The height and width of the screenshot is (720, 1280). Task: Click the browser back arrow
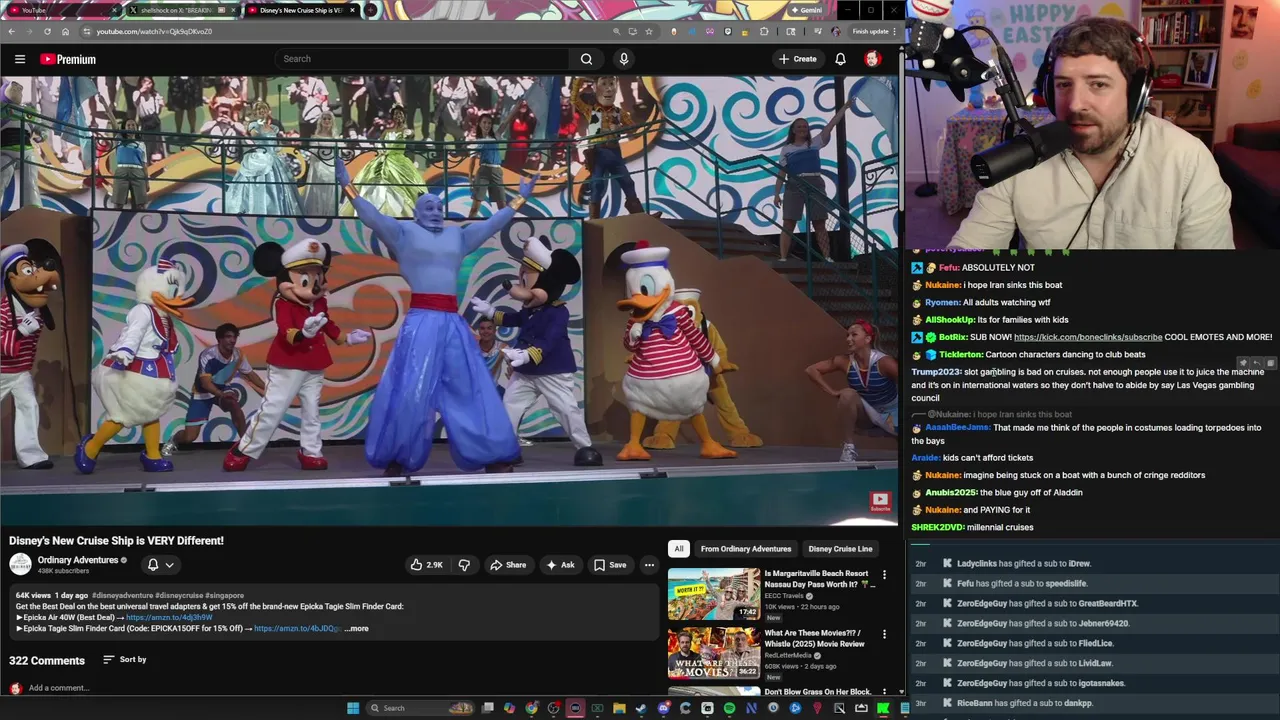(11, 31)
